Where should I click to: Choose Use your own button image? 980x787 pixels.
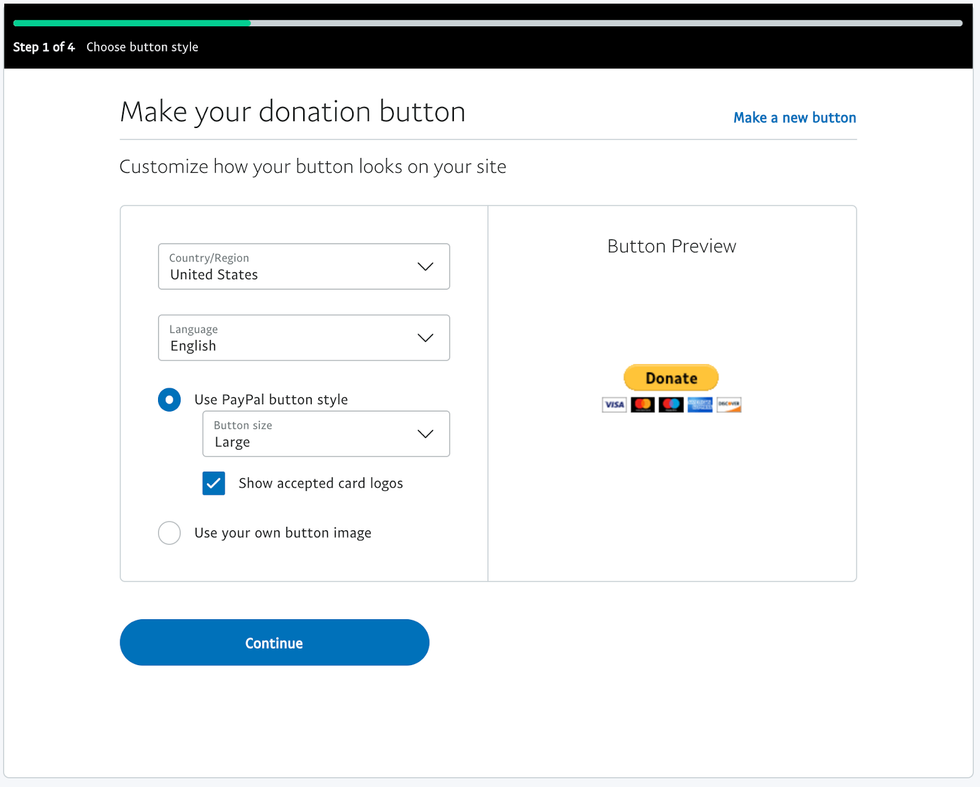coord(169,533)
